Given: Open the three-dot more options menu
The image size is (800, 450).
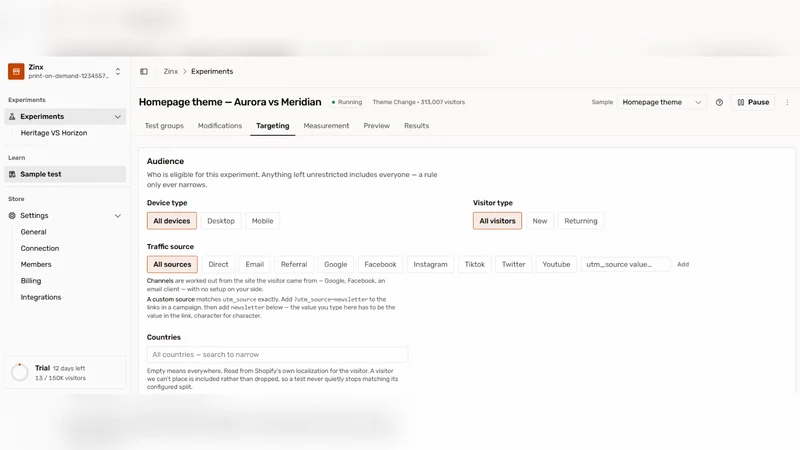Looking at the screenshot, I should 787,102.
